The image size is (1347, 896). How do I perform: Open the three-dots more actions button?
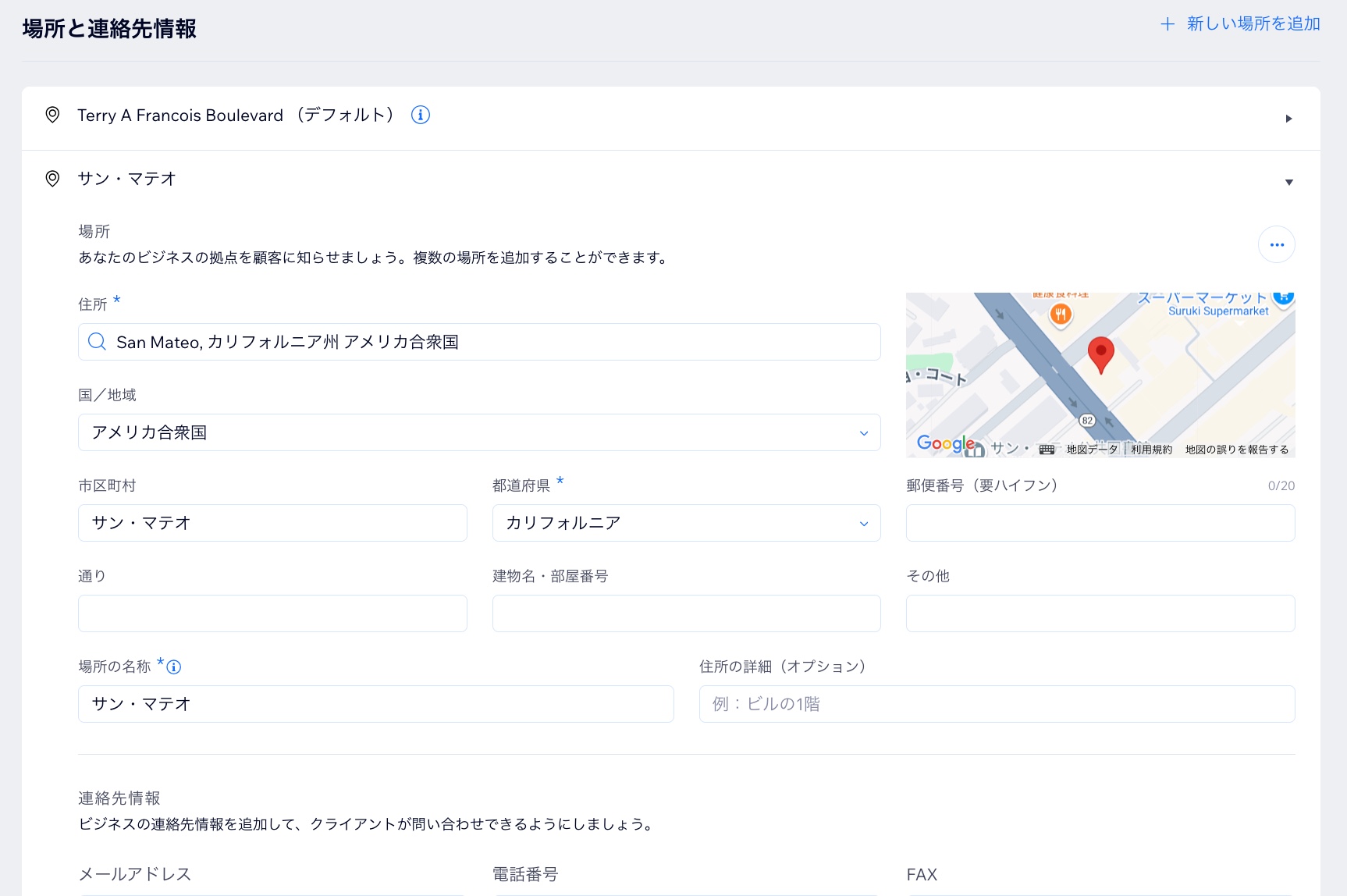(x=1277, y=245)
